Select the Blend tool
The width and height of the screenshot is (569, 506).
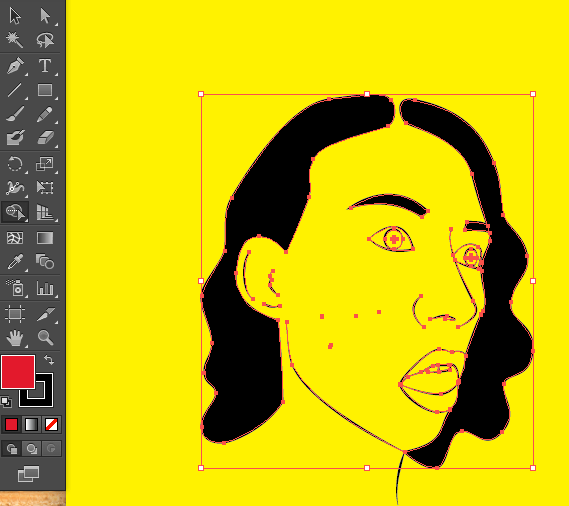point(45,262)
